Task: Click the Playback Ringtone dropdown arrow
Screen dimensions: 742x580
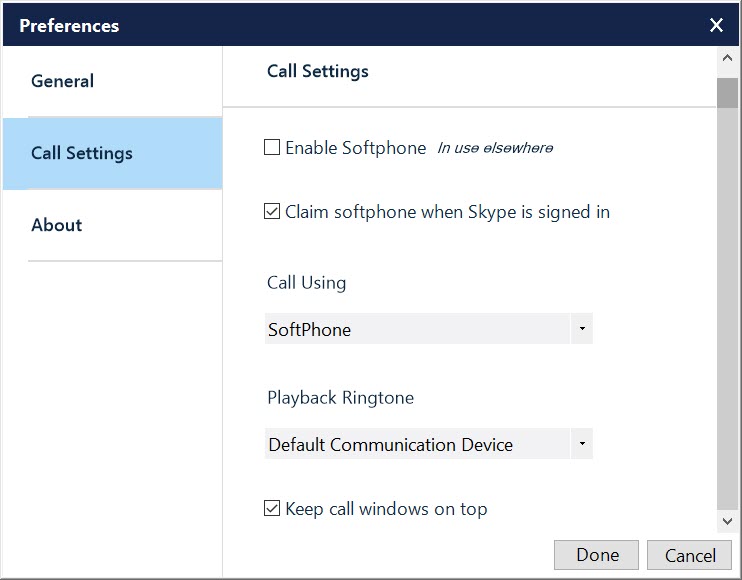Action: tap(582, 444)
